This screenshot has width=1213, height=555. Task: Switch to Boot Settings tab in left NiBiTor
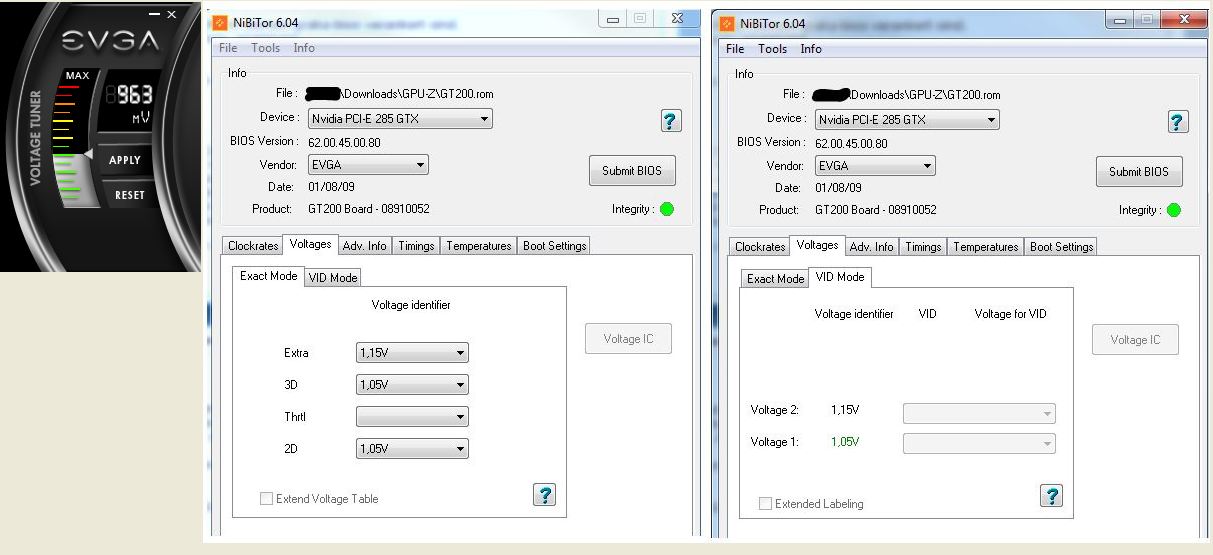click(x=554, y=246)
